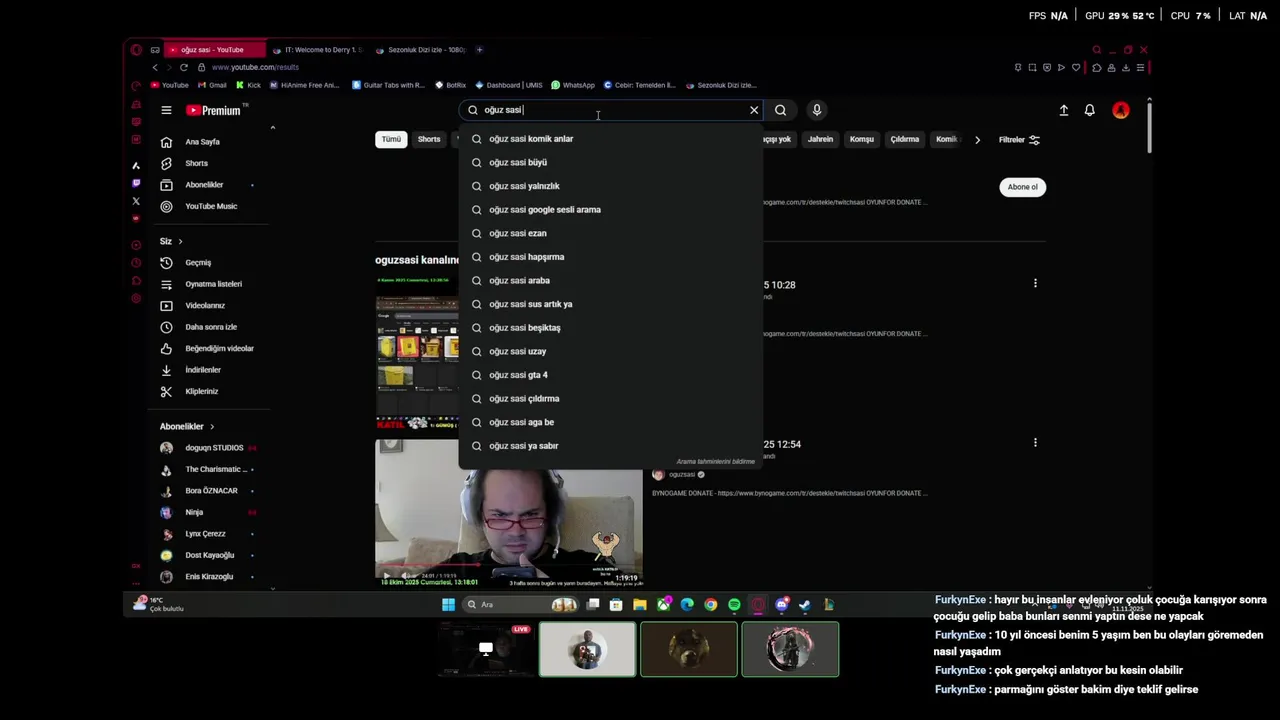This screenshot has width=1280, height=720.
Task: Open Chrome from the Windows taskbar
Action: [711, 604]
